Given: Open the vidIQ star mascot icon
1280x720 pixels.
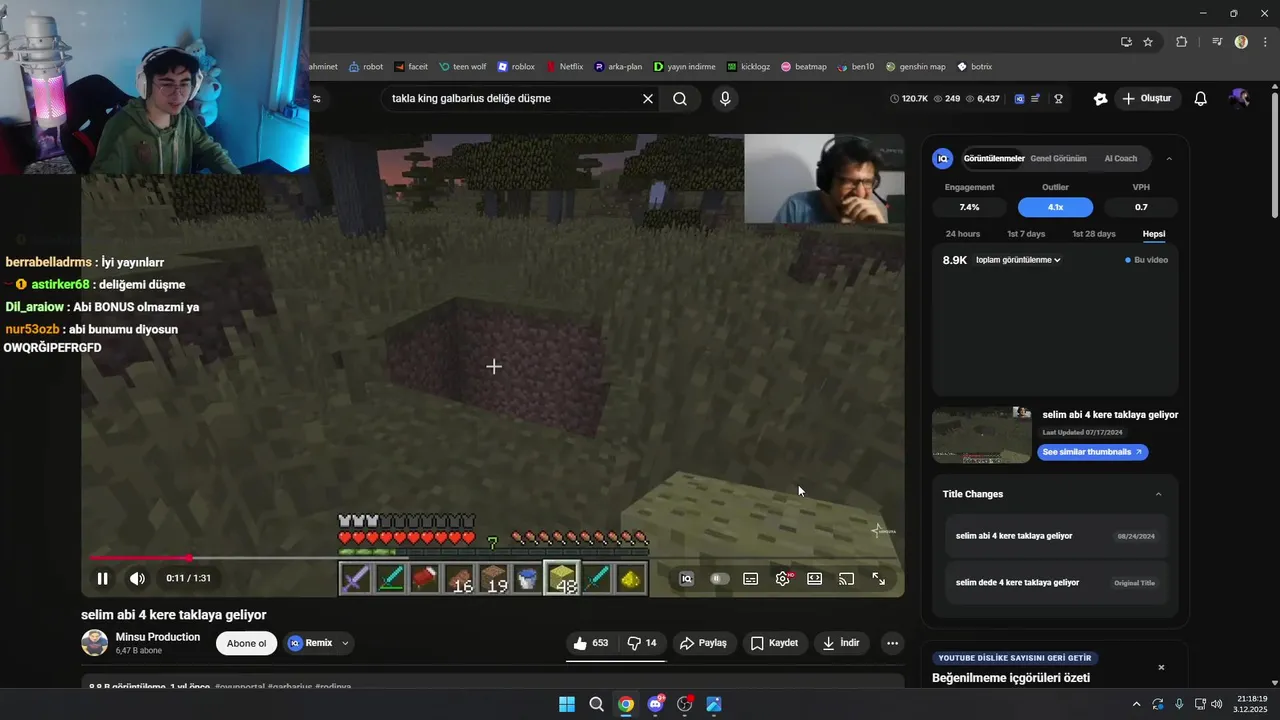Looking at the screenshot, I should point(1101,98).
